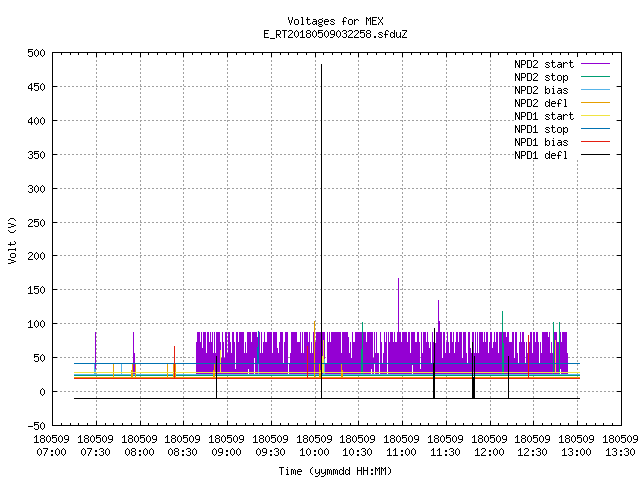Click the y-axis tick label "250"
Screen dimensions: 640x480
pyautogui.click(x=36, y=223)
